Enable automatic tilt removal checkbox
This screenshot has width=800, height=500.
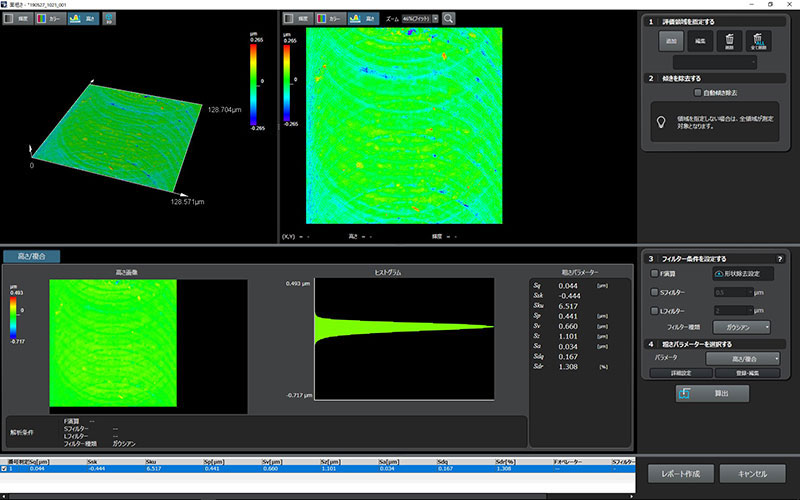[x=698, y=92]
